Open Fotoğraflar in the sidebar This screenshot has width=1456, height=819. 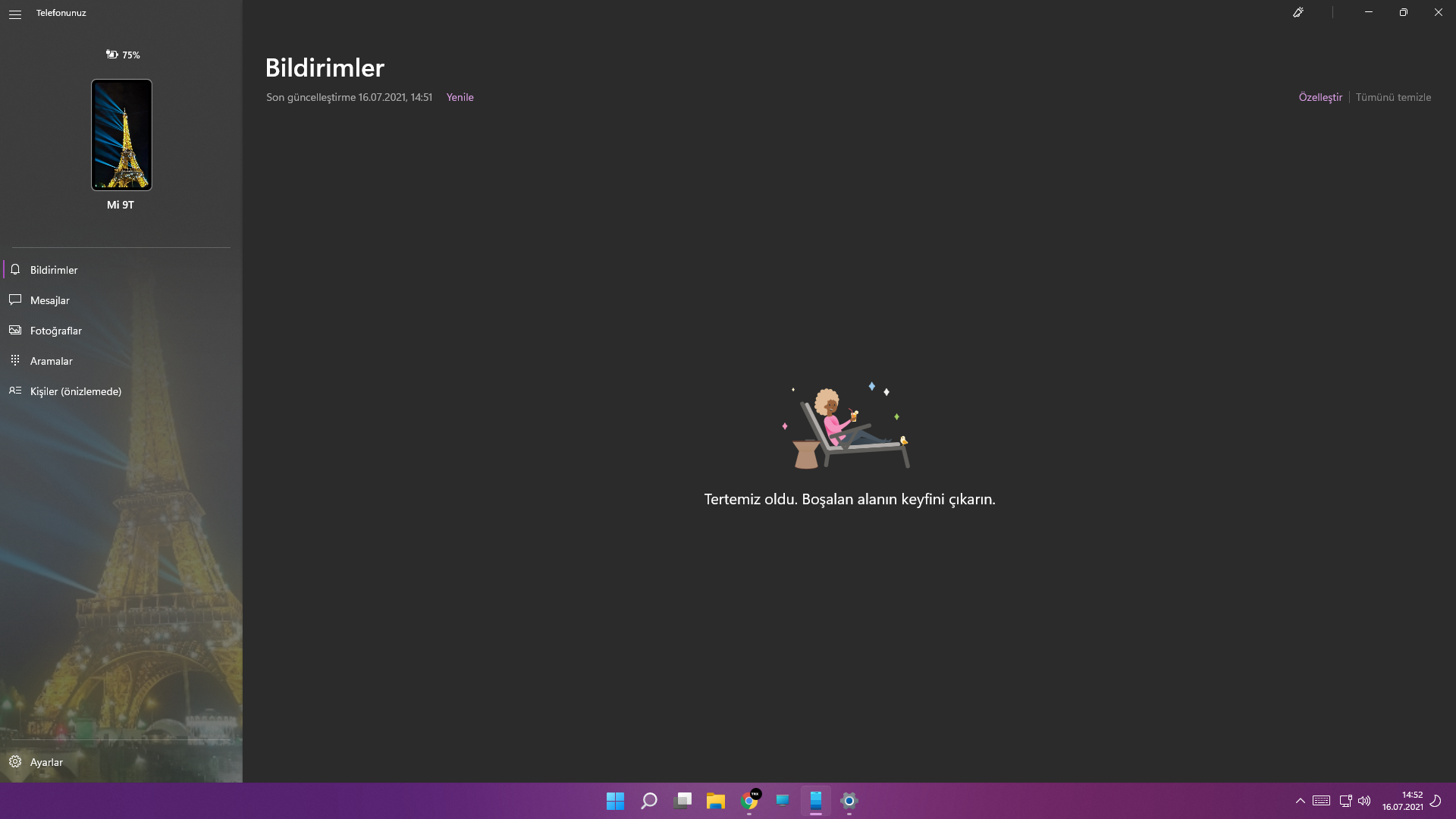[x=121, y=331]
